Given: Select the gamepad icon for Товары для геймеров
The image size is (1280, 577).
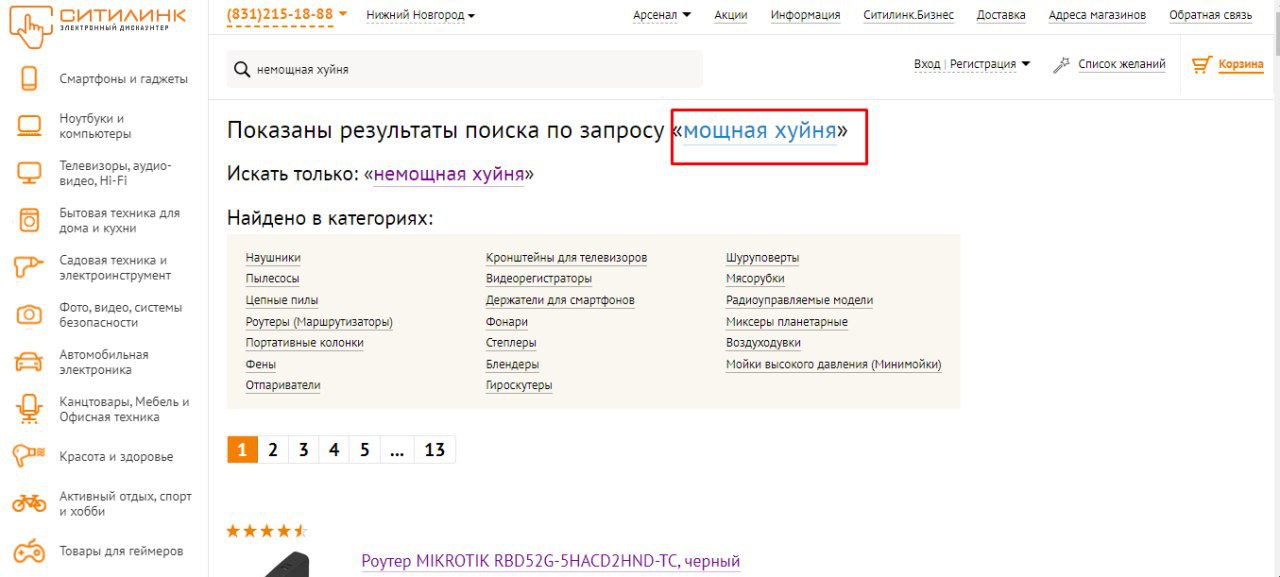Looking at the screenshot, I should 29,551.
